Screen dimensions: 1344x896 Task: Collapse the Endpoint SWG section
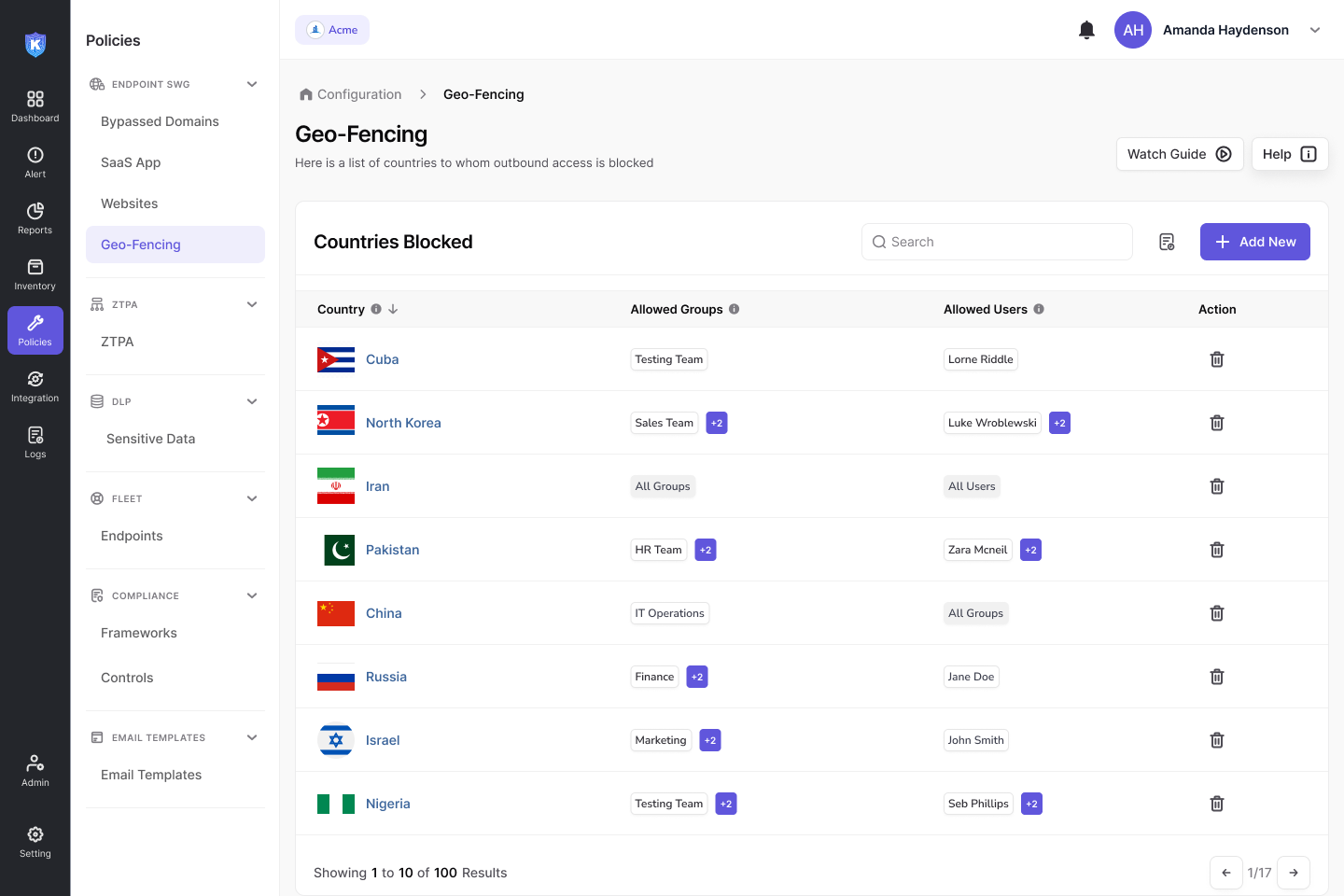click(252, 84)
